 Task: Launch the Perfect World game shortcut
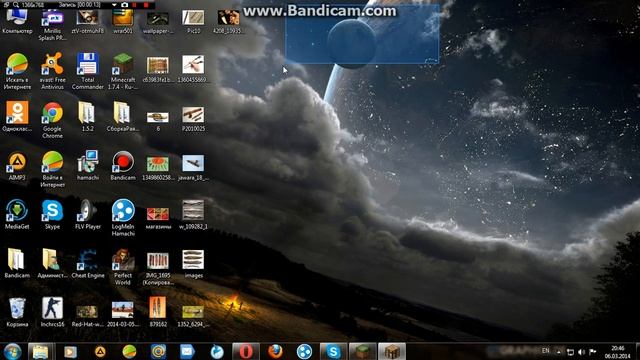122,266
